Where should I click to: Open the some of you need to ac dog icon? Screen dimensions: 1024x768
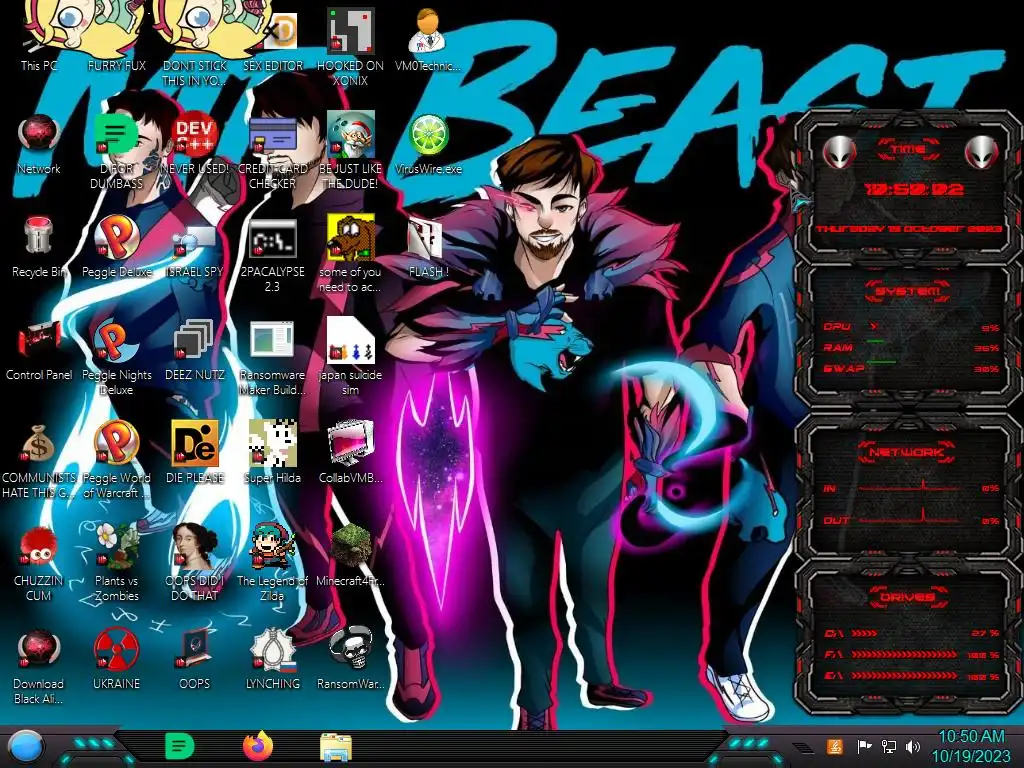click(x=350, y=255)
